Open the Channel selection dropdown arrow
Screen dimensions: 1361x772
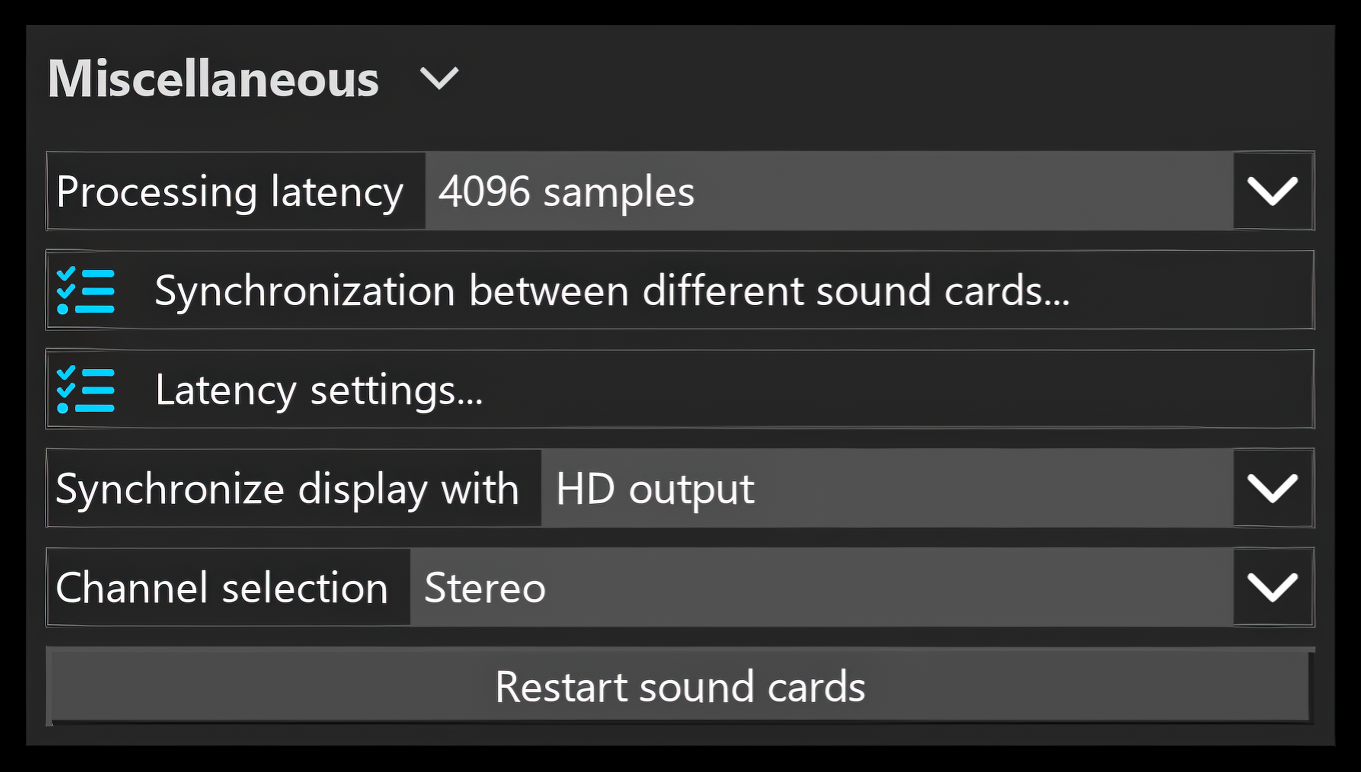[x=1273, y=587]
